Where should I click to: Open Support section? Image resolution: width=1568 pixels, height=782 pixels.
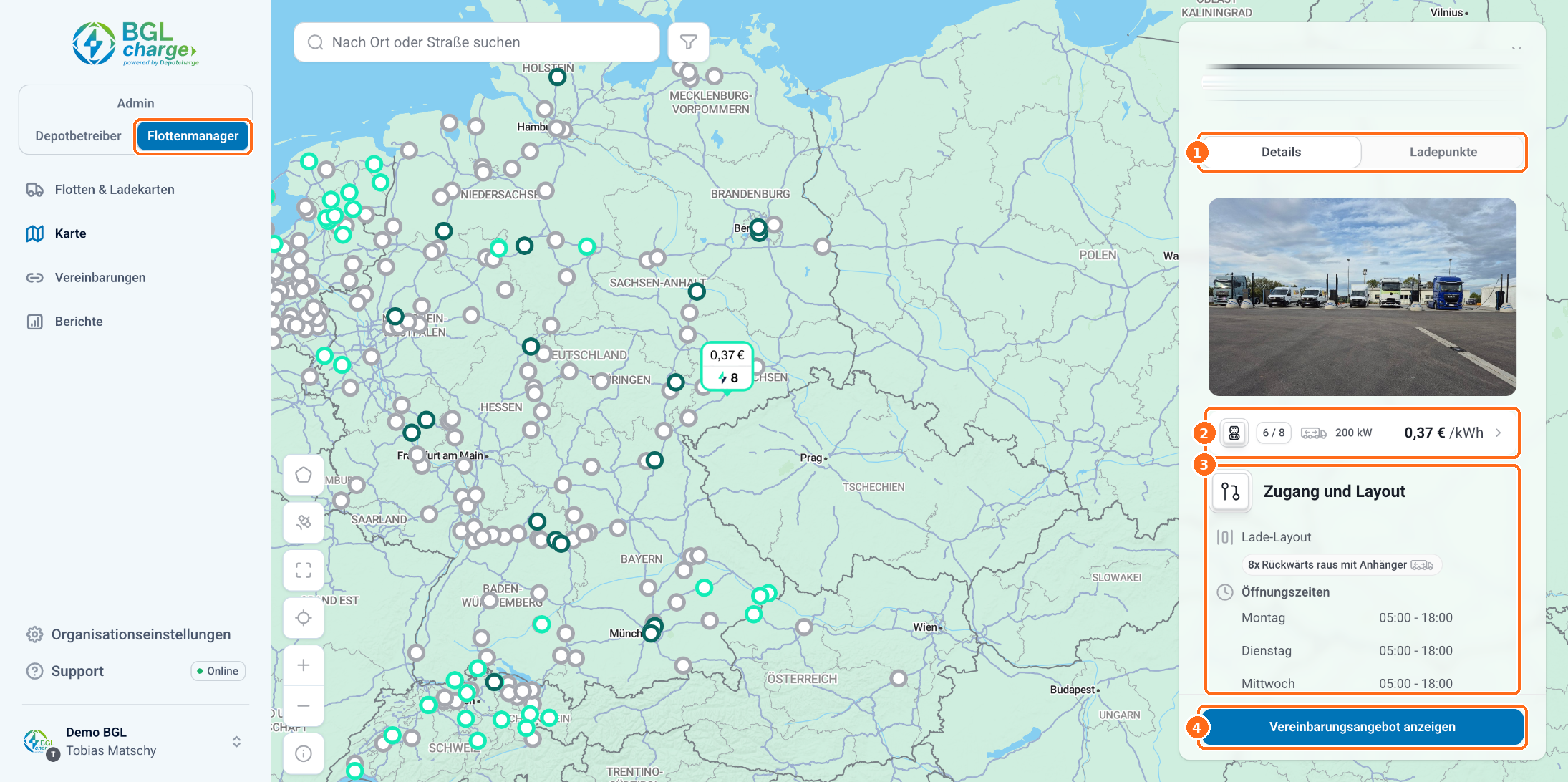77,671
